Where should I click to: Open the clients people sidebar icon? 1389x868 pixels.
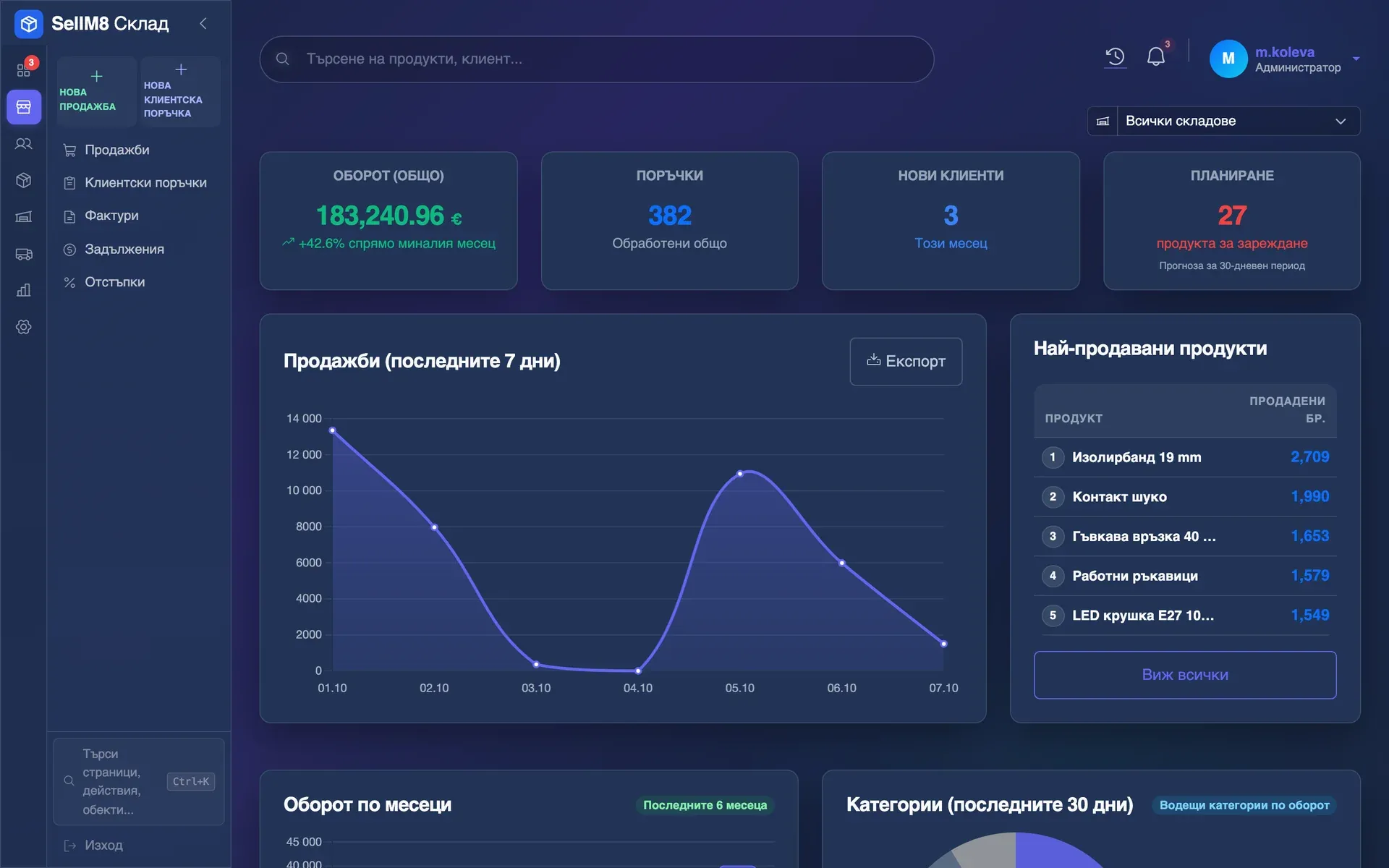tap(24, 144)
